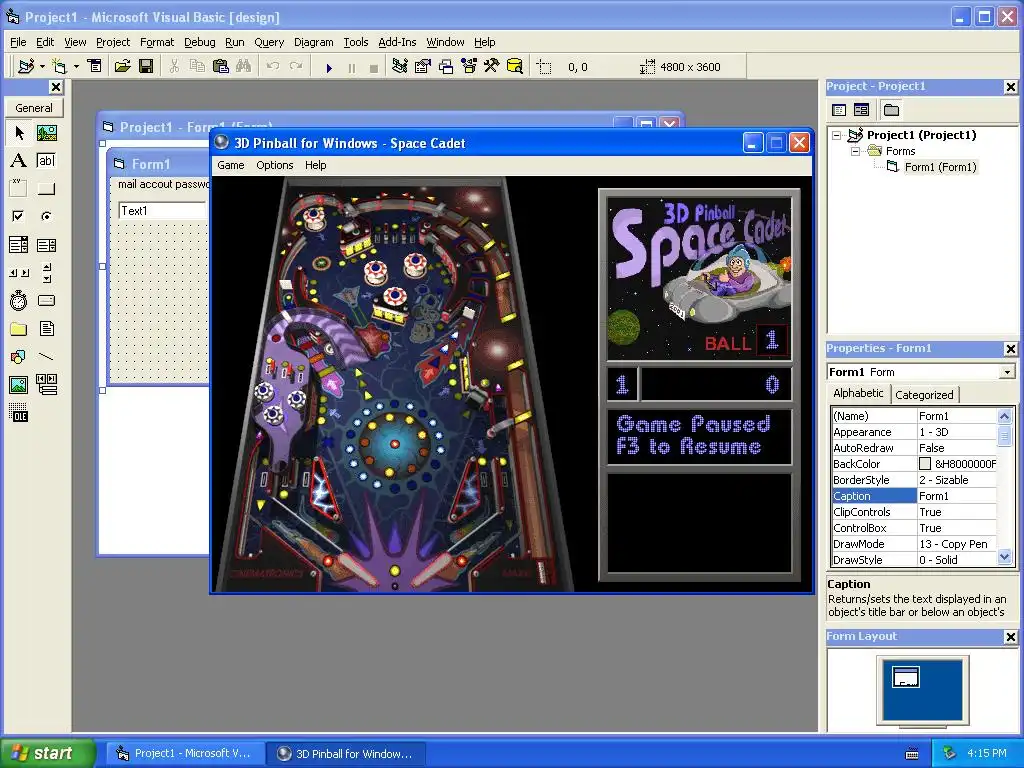
Task: Click the Break pause icon in the toolbar
Action: [352, 67]
